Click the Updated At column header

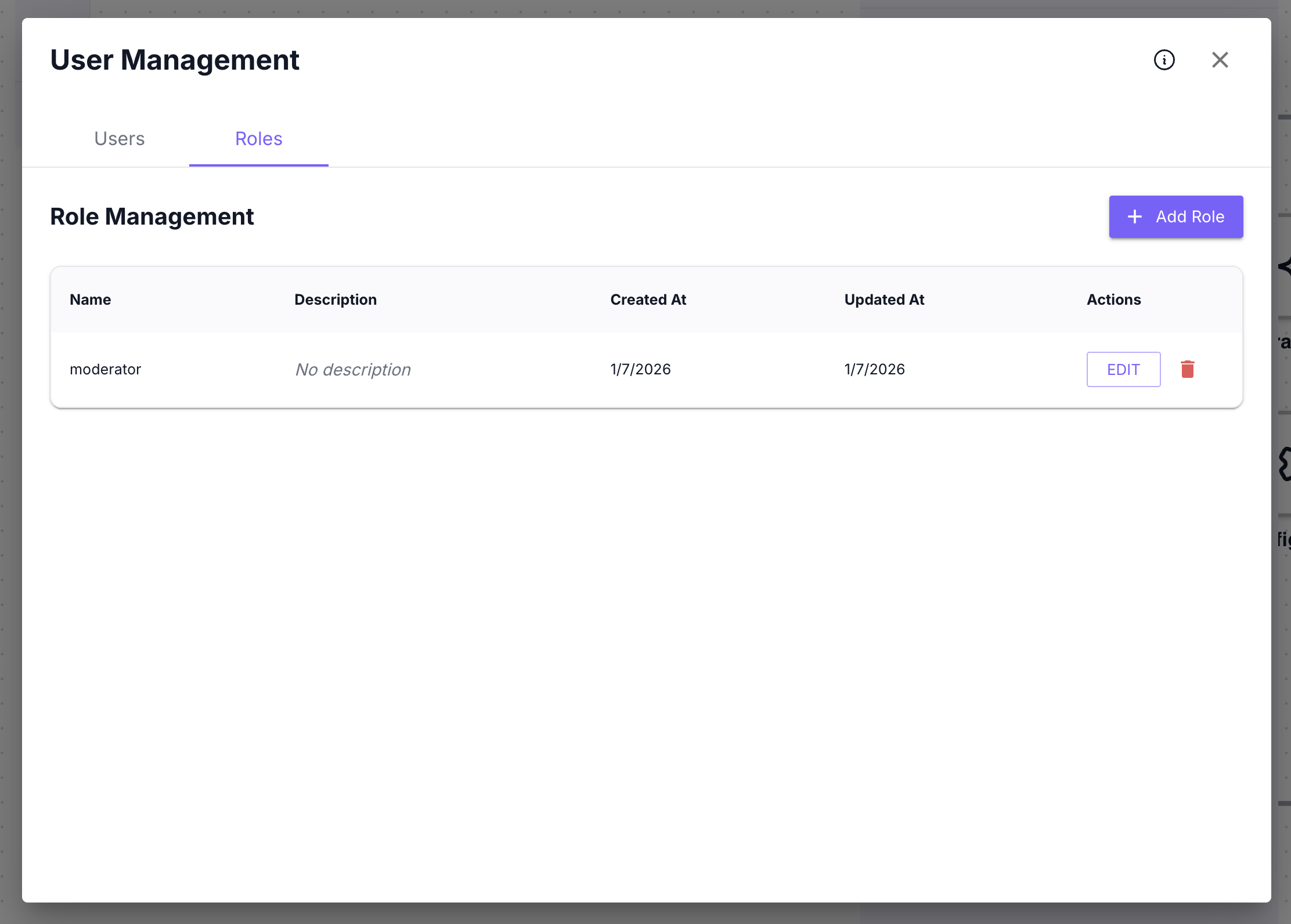point(883,299)
